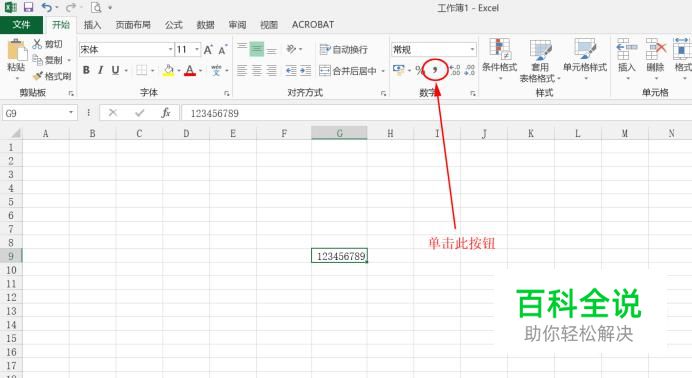The width and height of the screenshot is (692, 378).
Task: Click the Save icon in quick access toolbar
Action: [x=29, y=7]
